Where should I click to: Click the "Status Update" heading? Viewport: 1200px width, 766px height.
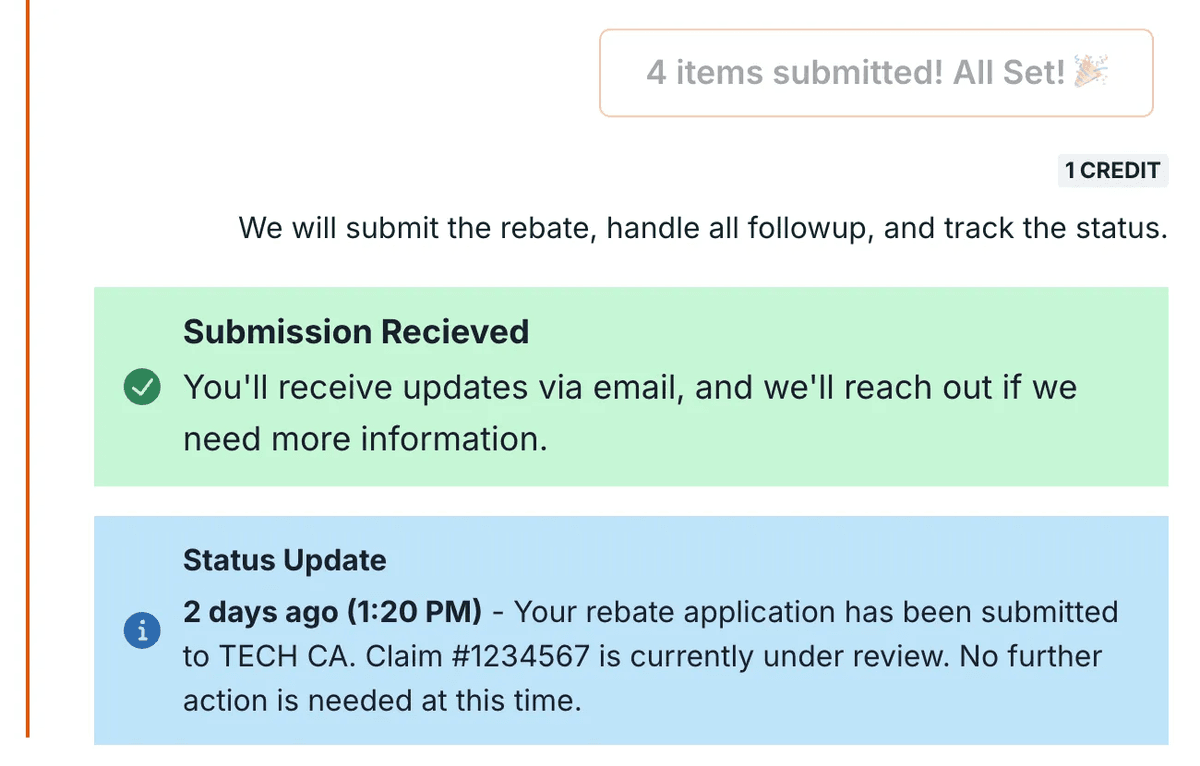click(284, 560)
